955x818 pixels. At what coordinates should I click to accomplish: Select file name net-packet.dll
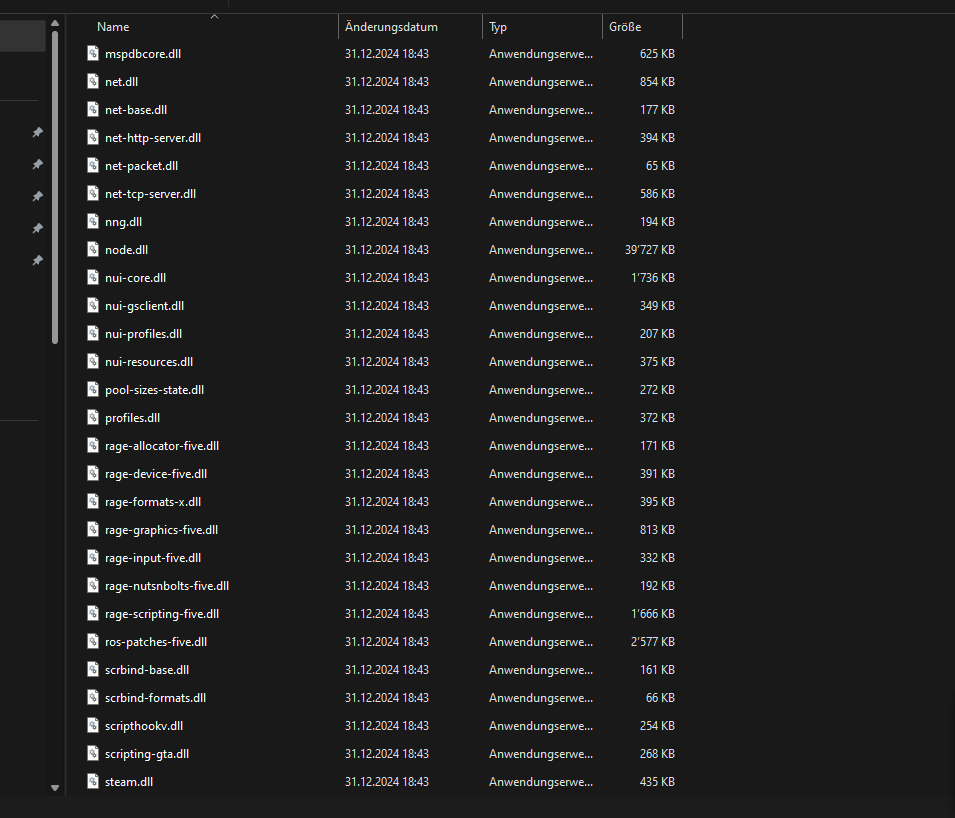141,166
